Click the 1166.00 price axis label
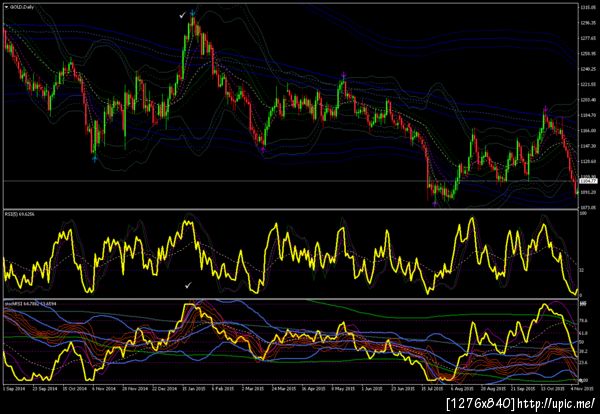Image resolution: width=600 pixels, height=414 pixels. coord(588,130)
